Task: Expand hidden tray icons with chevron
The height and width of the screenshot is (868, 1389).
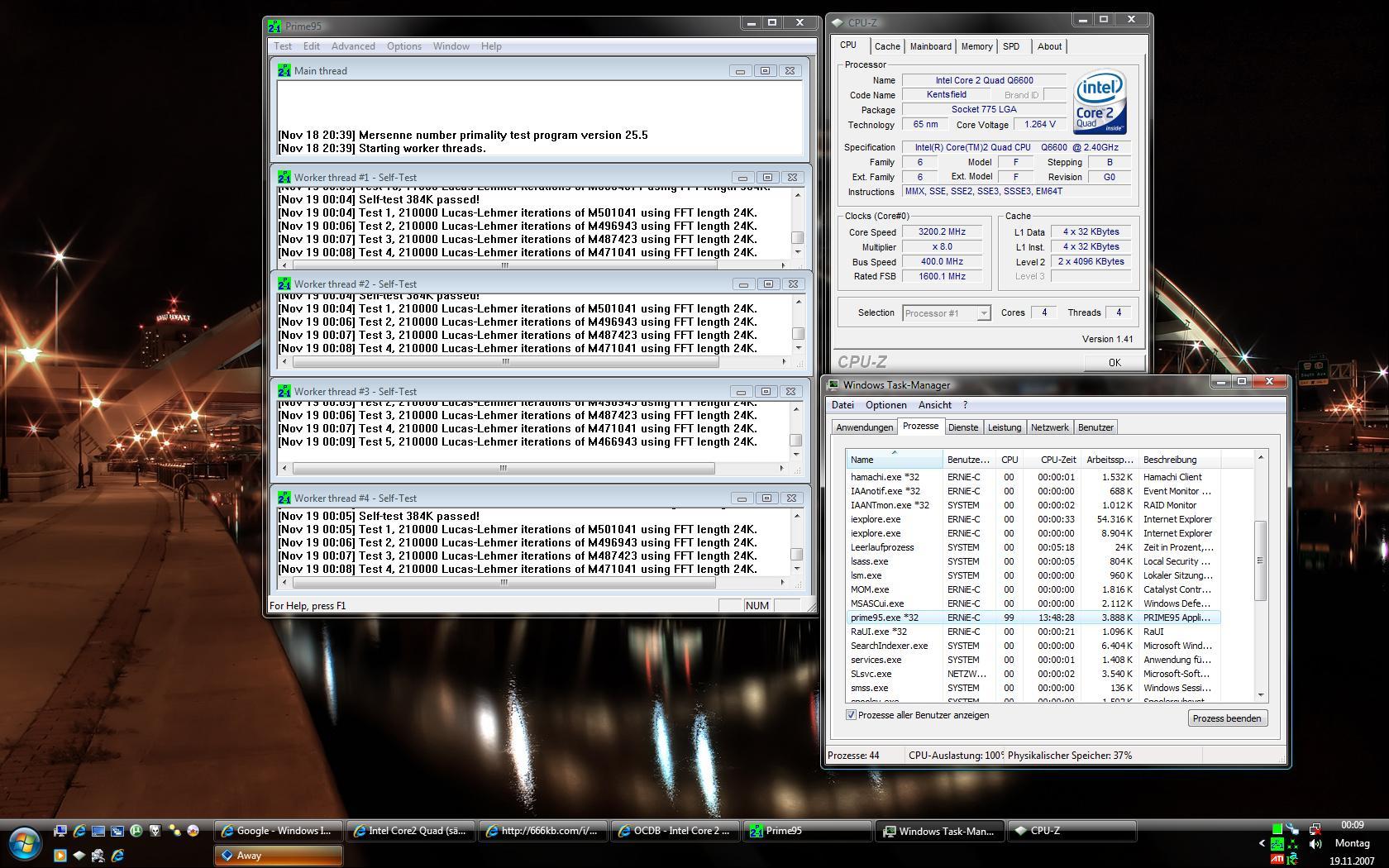Action: click(x=1262, y=843)
